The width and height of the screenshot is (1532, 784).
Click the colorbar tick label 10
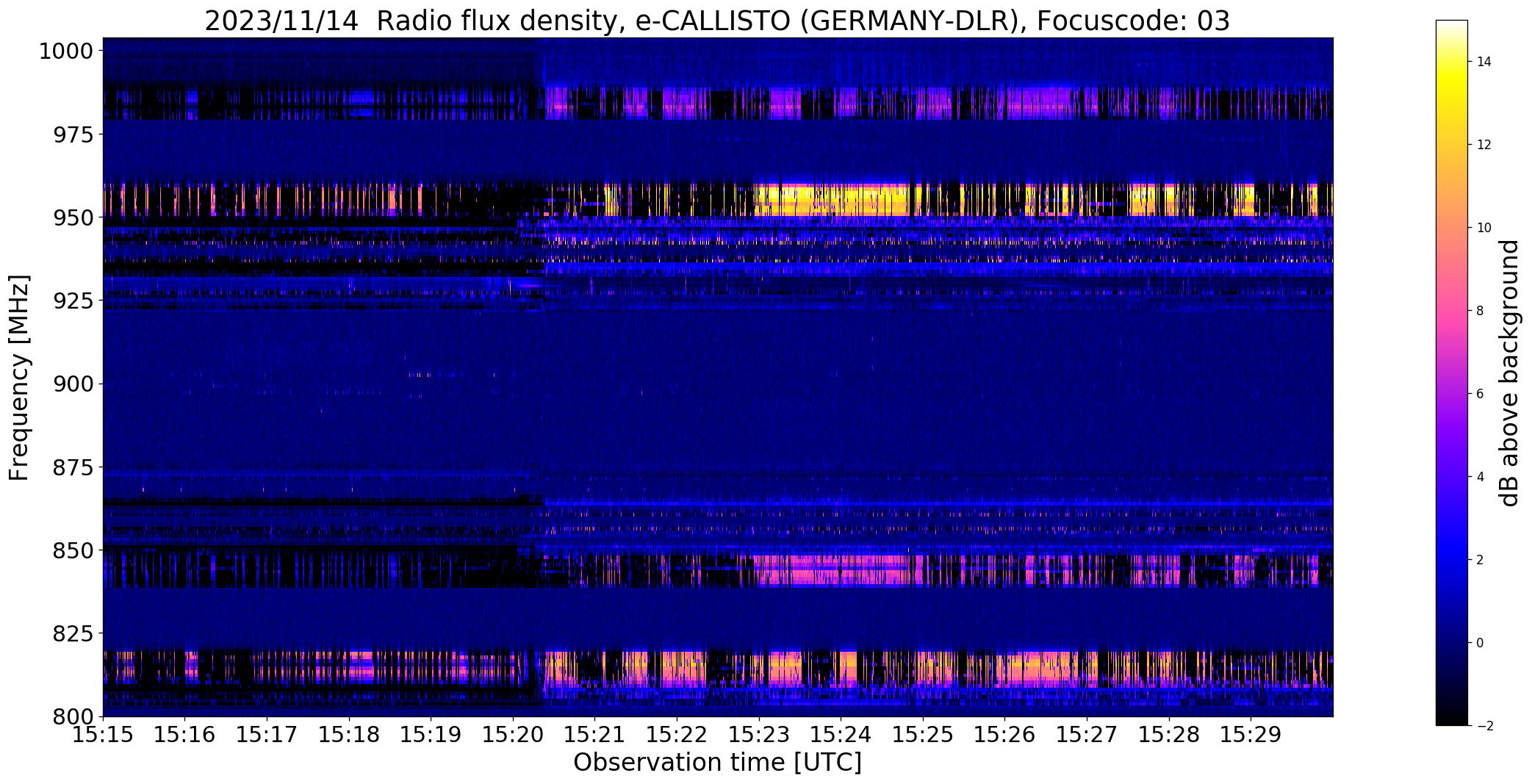tap(1484, 228)
